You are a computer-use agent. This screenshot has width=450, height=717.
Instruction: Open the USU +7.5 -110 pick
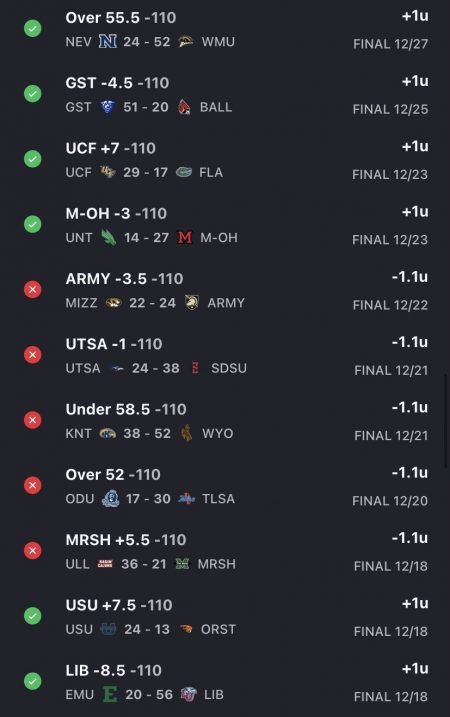(119, 605)
